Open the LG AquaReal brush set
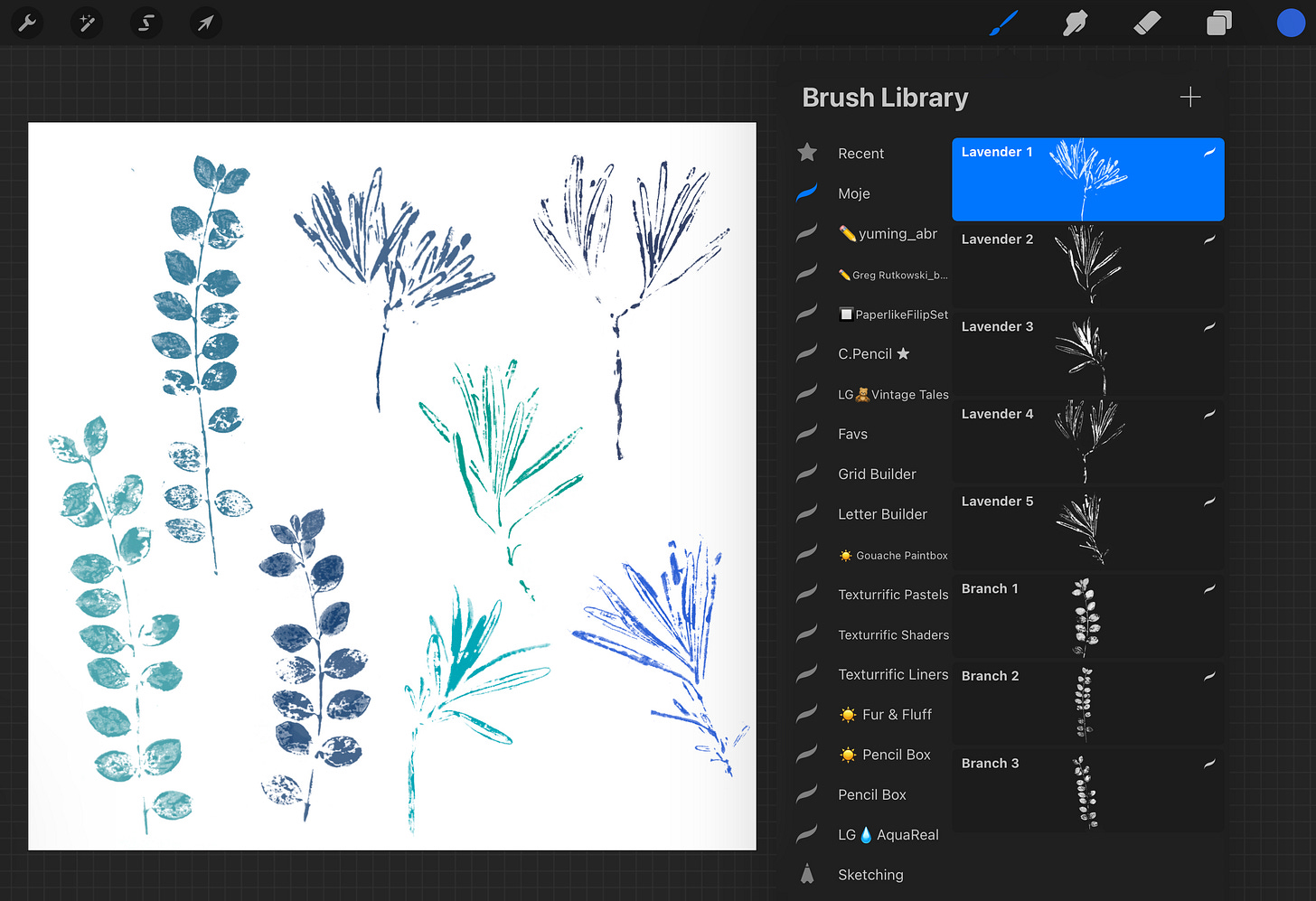Viewport: 1316px width, 901px height. 888,835
